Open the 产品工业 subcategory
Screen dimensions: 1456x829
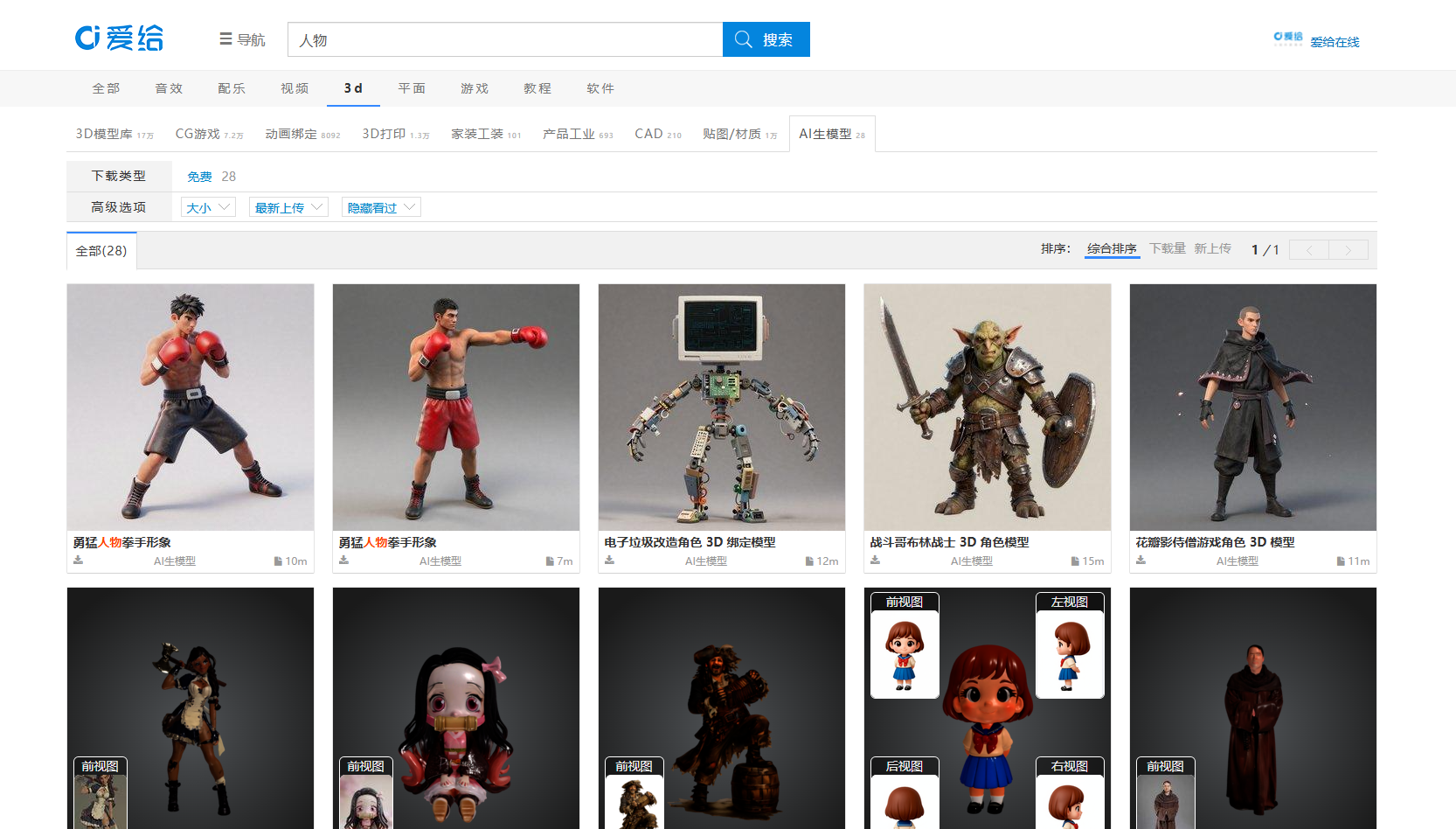[x=578, y=134]
